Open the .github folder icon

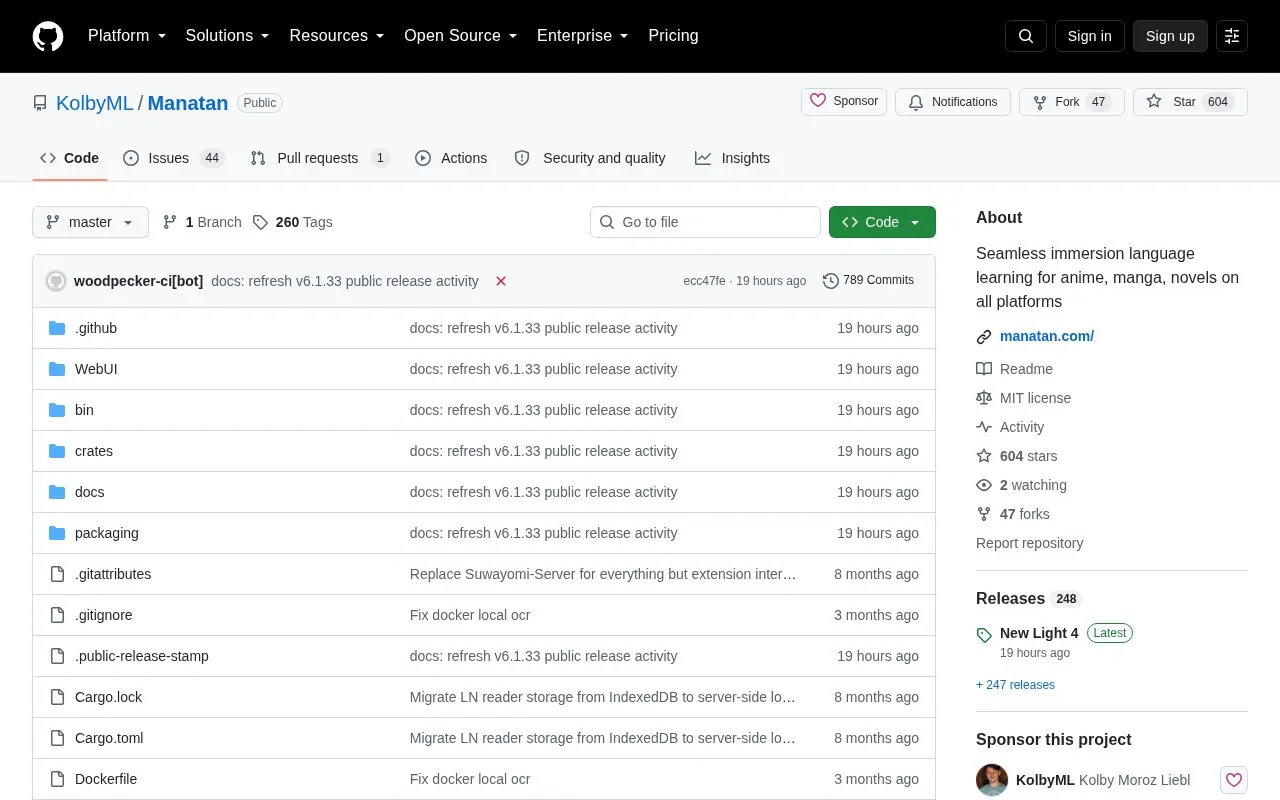[x=57, y=328]
